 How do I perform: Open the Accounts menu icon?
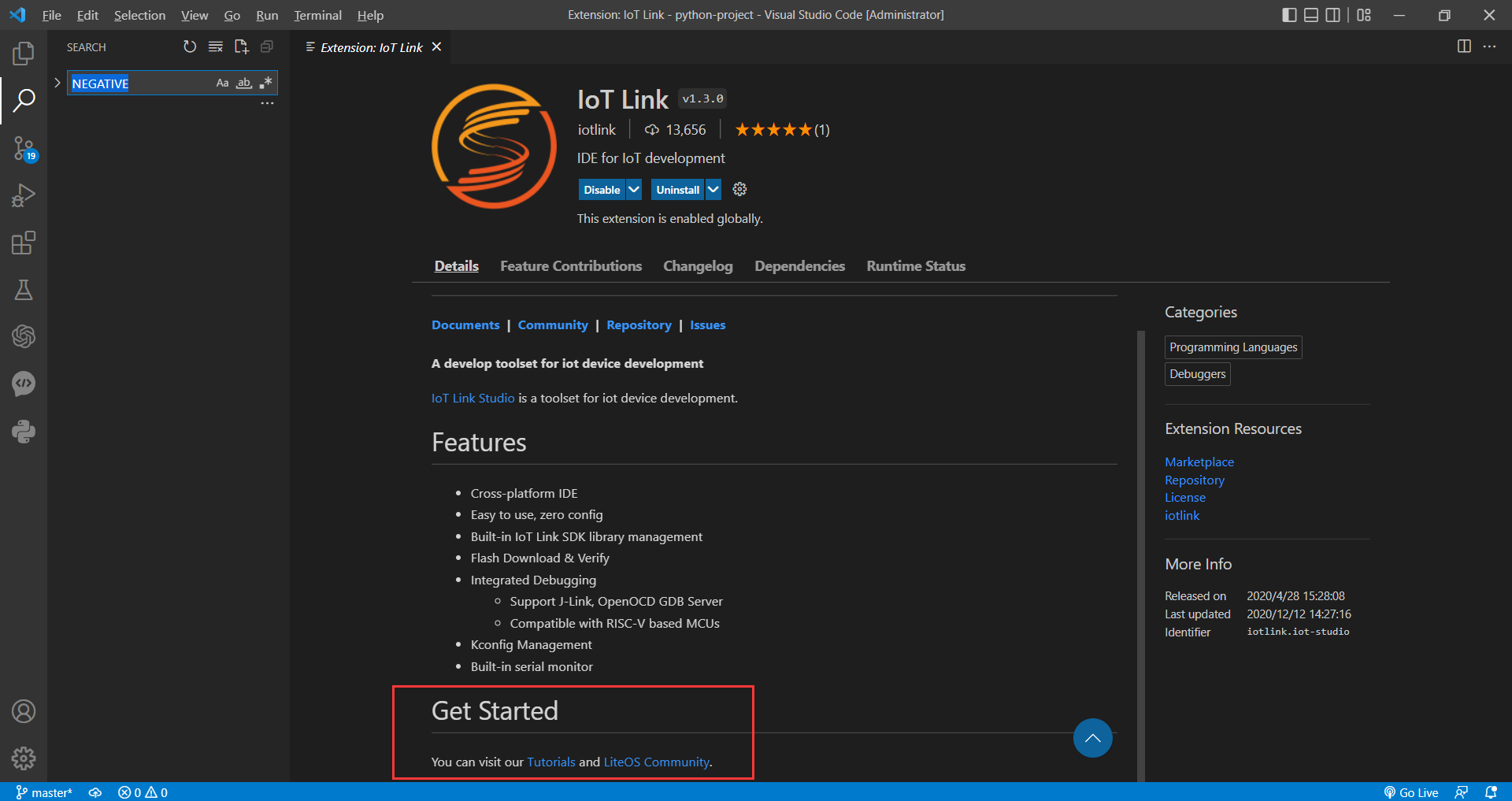click(x=24, y=711)
